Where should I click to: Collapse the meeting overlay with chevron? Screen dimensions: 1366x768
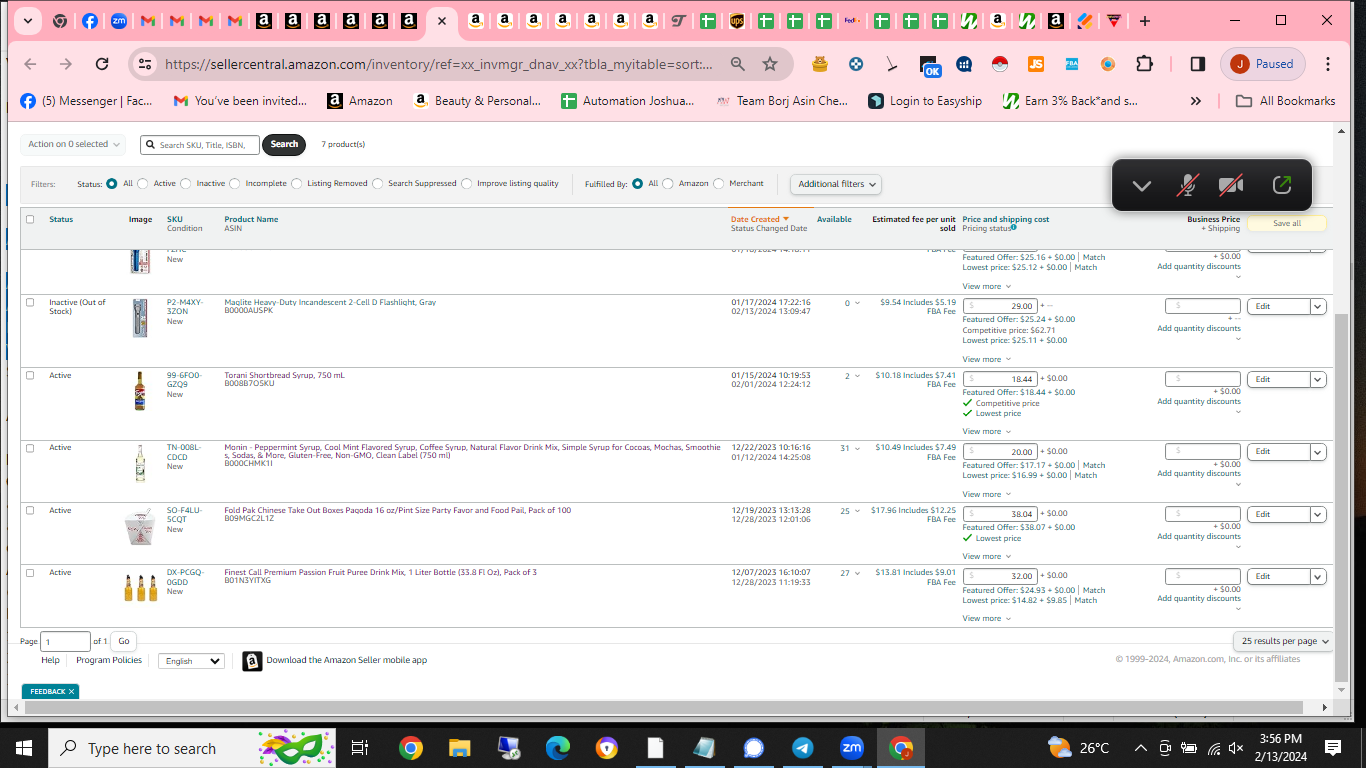tap(1141, 185)
